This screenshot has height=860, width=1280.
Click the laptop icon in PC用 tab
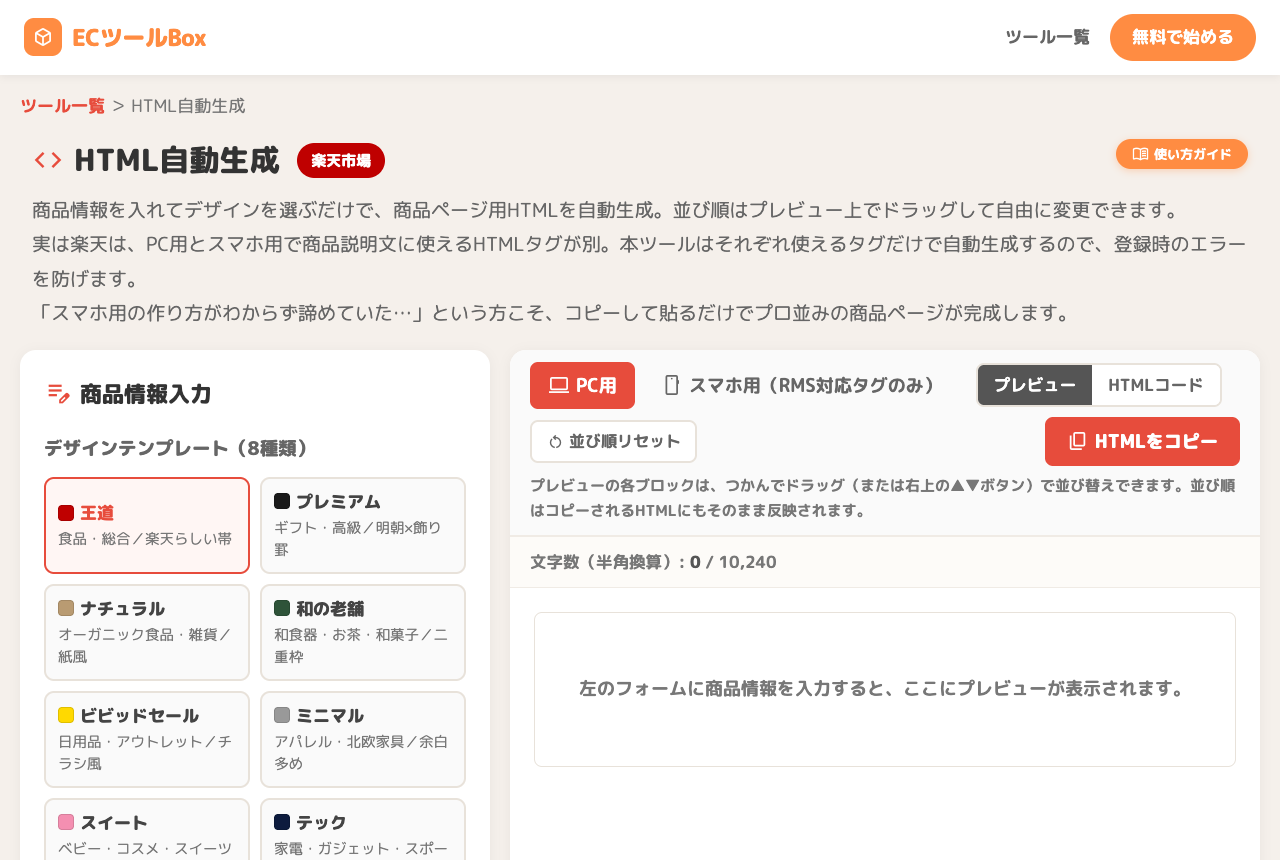559,385
